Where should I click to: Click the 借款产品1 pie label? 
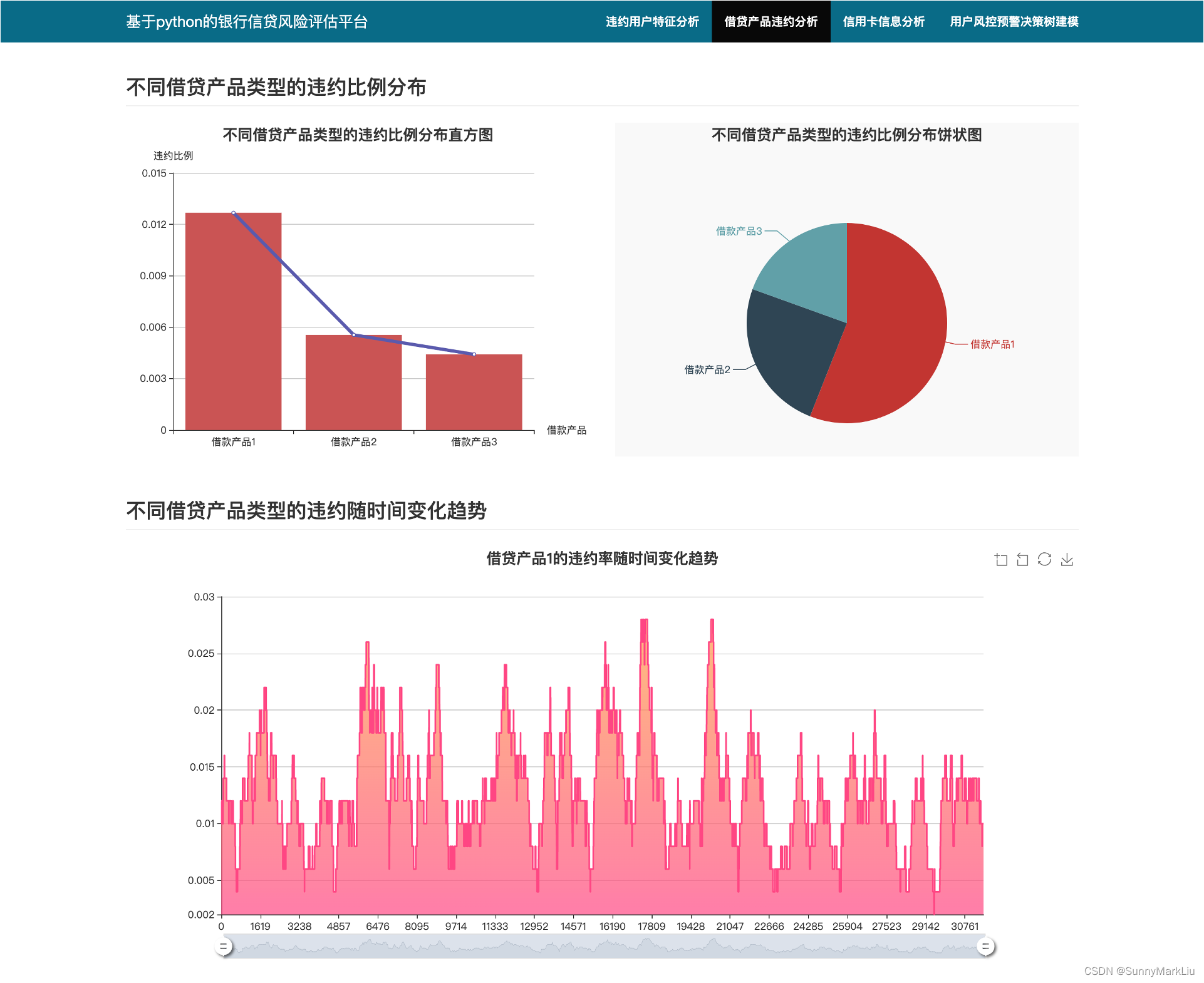click(x=992, y=344)
